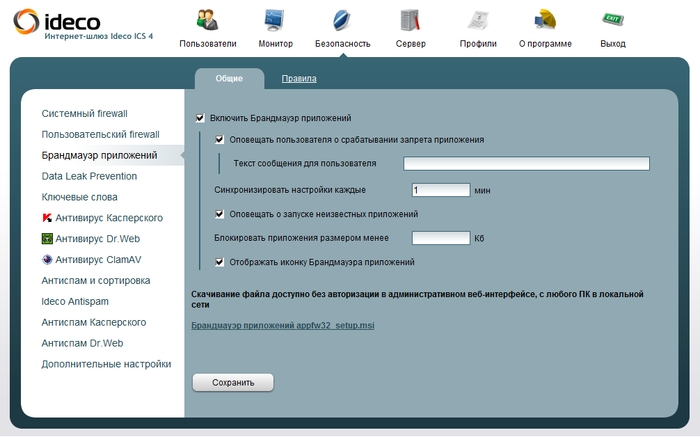This screenshot has width=700, height=437.
Task: Open the Пользователи section icon
Action: 208,22
